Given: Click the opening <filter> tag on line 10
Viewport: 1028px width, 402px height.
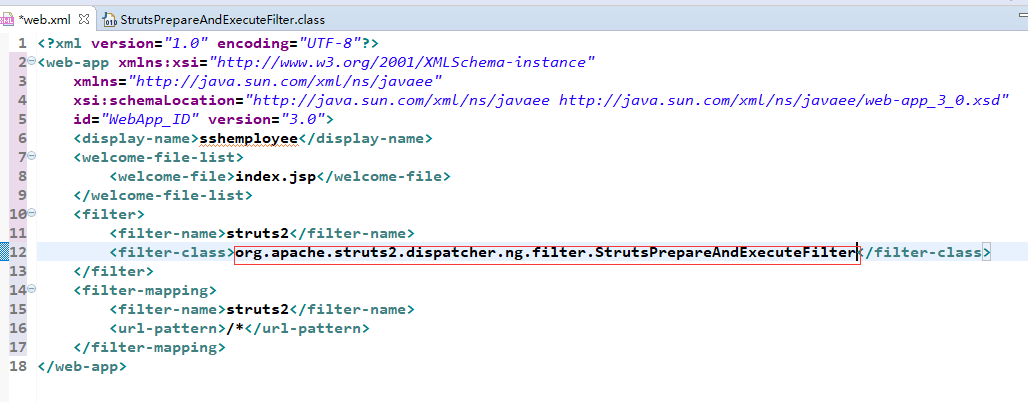Looking at the screenshot, I should [x=109, y=214].
